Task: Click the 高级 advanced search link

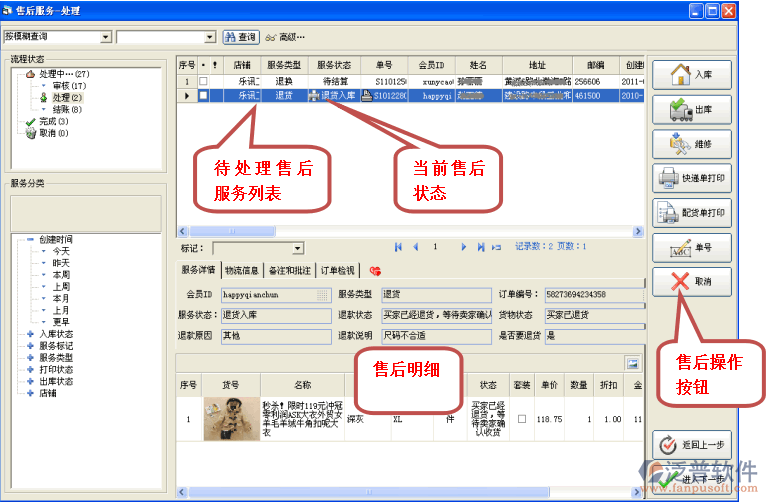Action: tap(285, 37)
